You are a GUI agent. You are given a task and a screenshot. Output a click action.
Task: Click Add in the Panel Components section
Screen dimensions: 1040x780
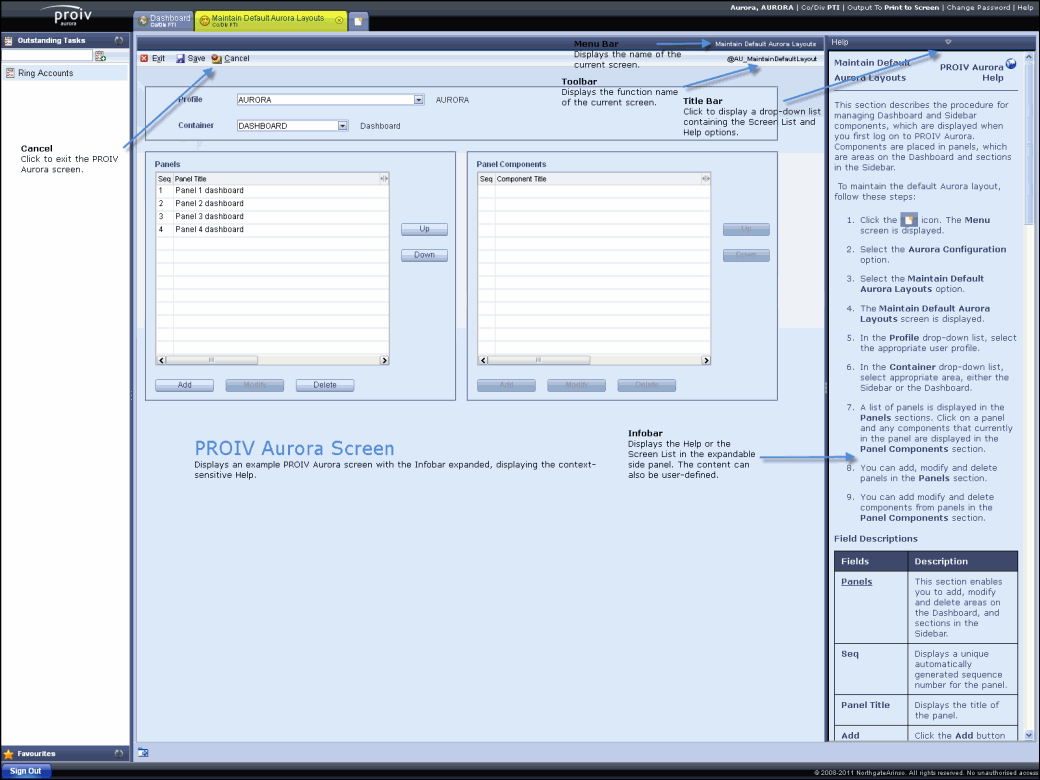click(506, 385)
